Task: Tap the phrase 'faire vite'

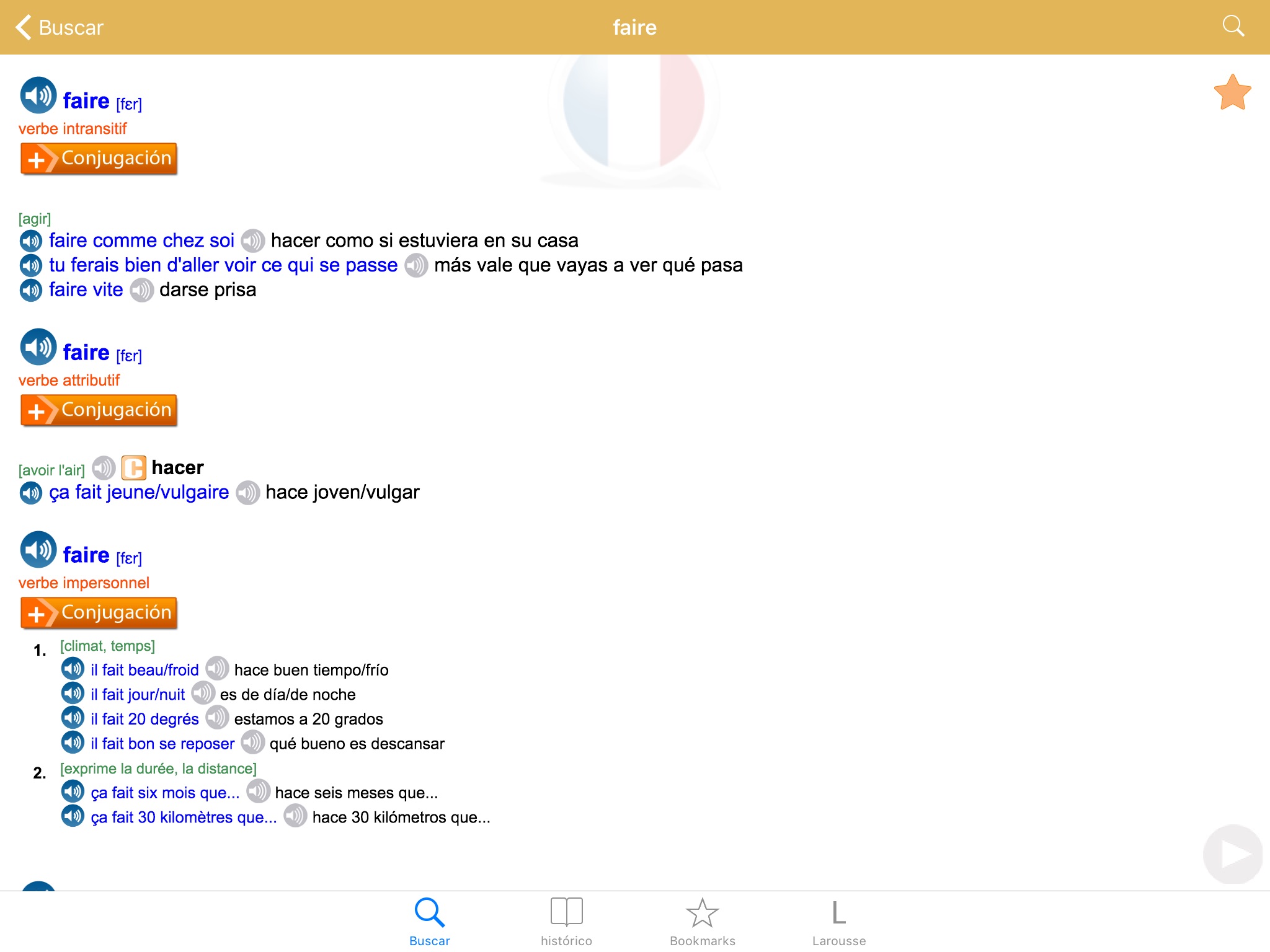Action: pyautogui.click(x=86, y=290)
